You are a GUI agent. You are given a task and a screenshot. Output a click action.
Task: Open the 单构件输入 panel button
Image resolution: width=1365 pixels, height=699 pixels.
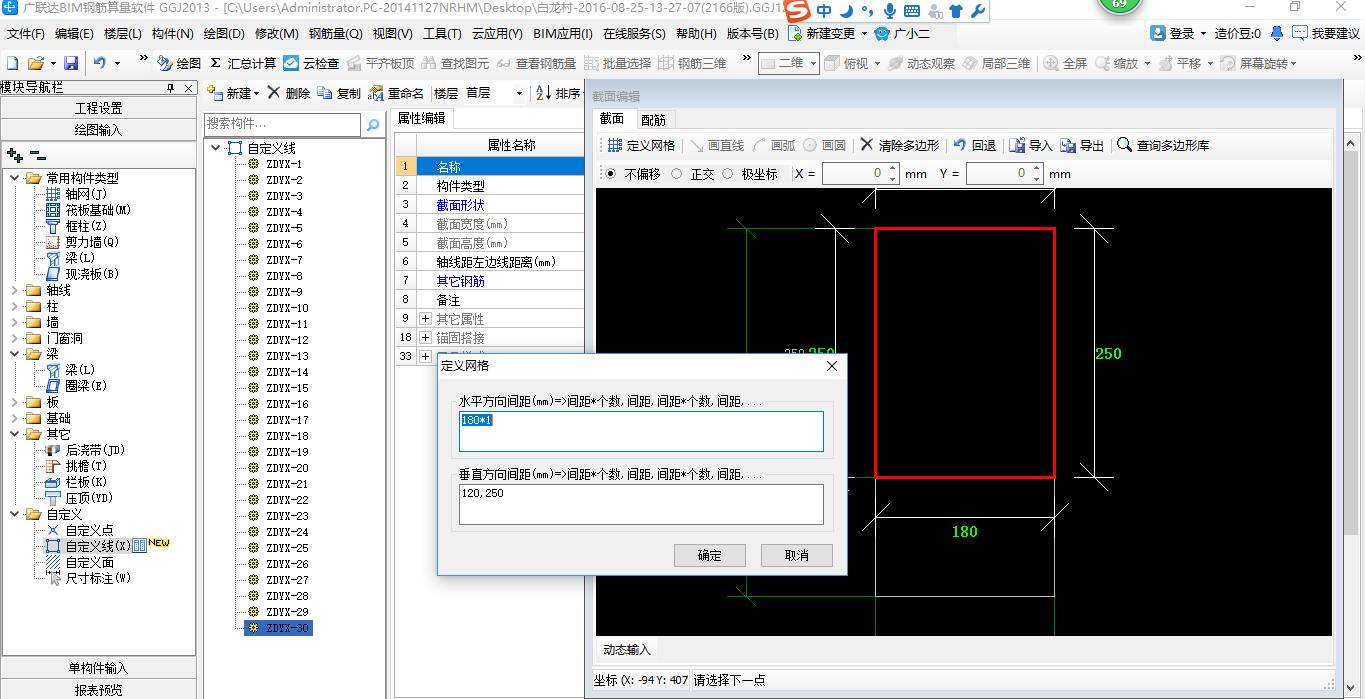point(98,668)
